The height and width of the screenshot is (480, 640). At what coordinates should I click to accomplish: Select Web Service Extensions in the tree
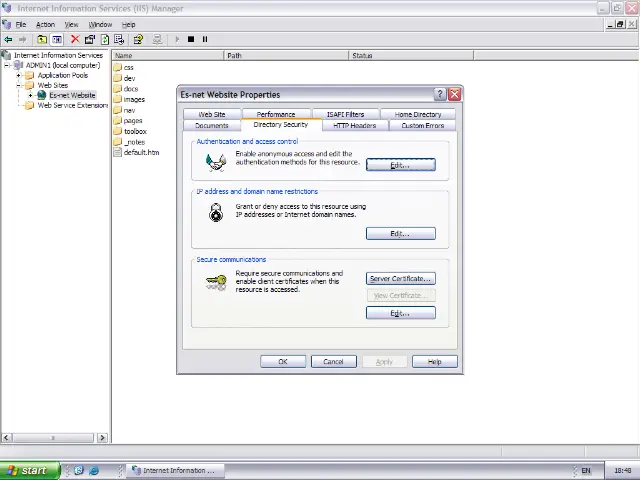[73, 105]
